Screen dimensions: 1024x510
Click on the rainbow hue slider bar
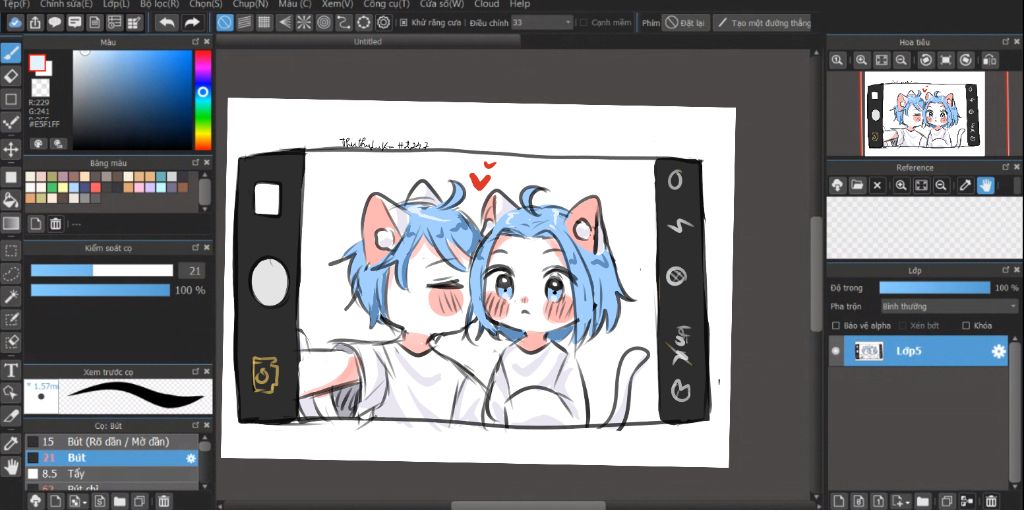(203, 100)
